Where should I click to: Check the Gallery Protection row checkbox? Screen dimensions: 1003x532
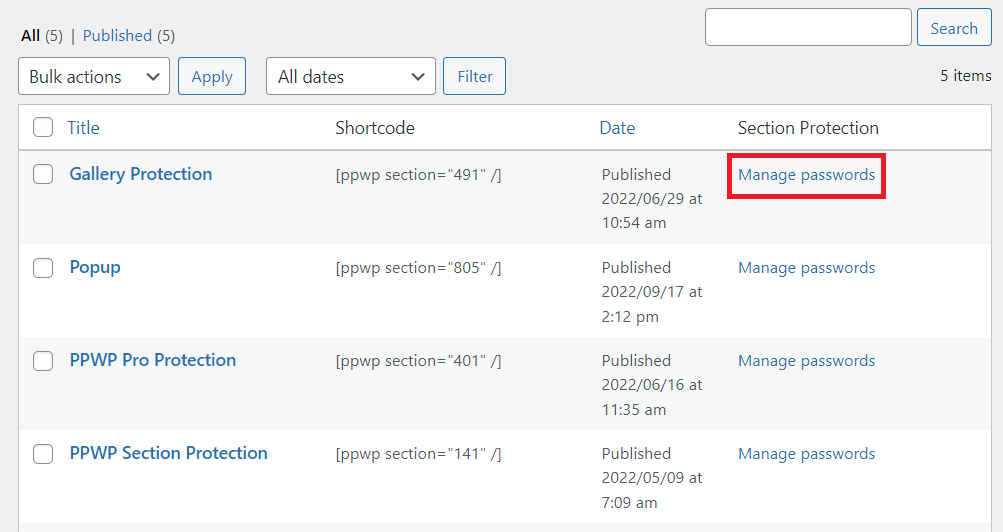coord(43,174)
